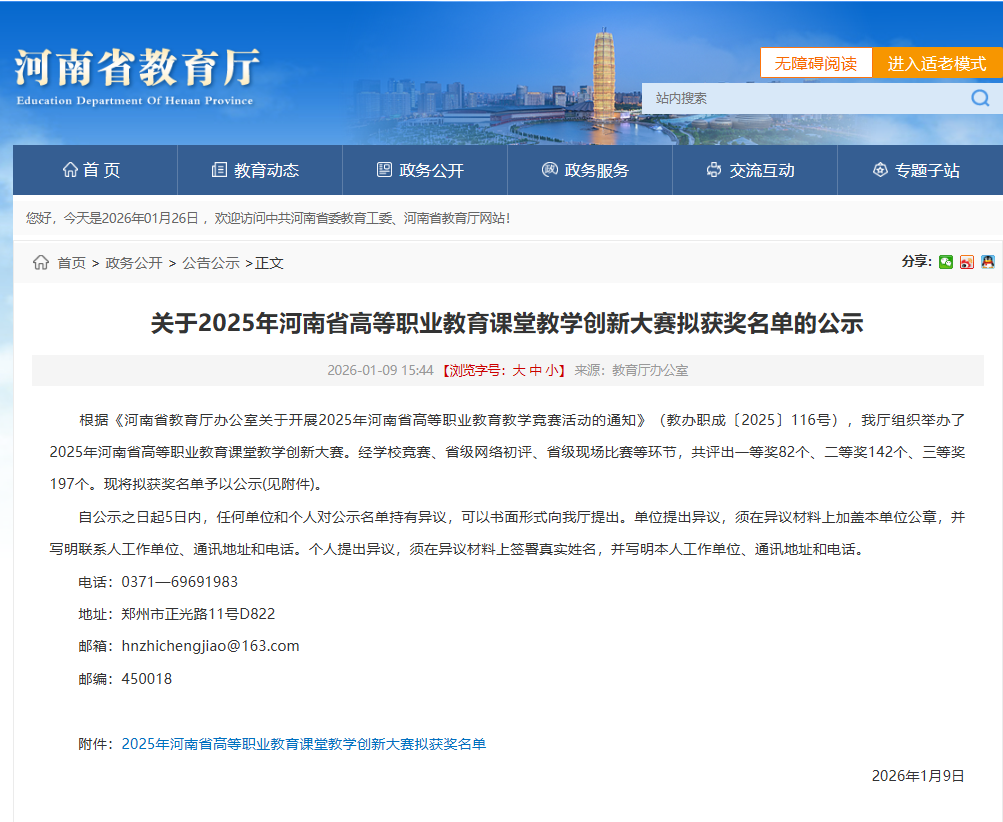Share the article via WeChat icon

click(946, 262)
